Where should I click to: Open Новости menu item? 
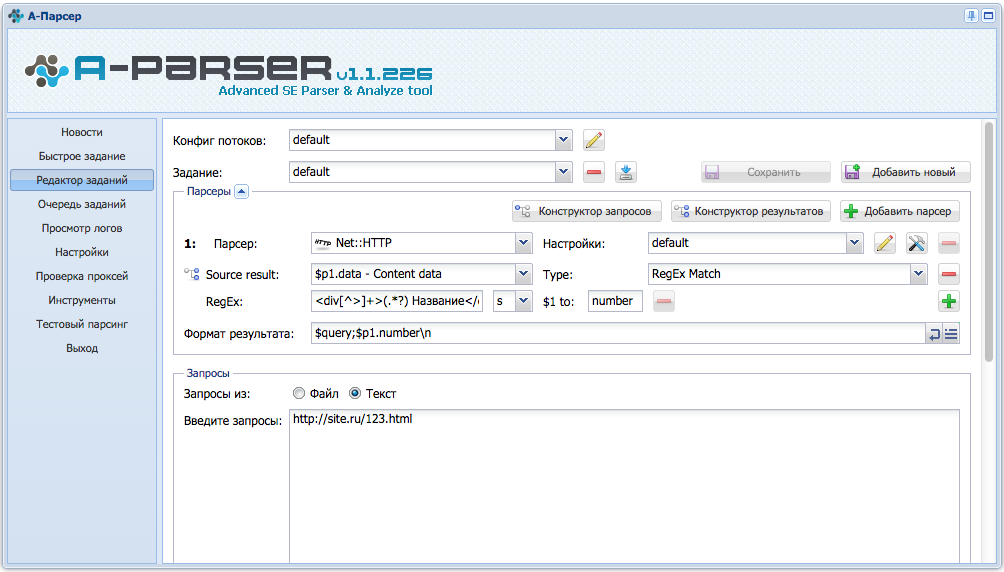point(82,132)
